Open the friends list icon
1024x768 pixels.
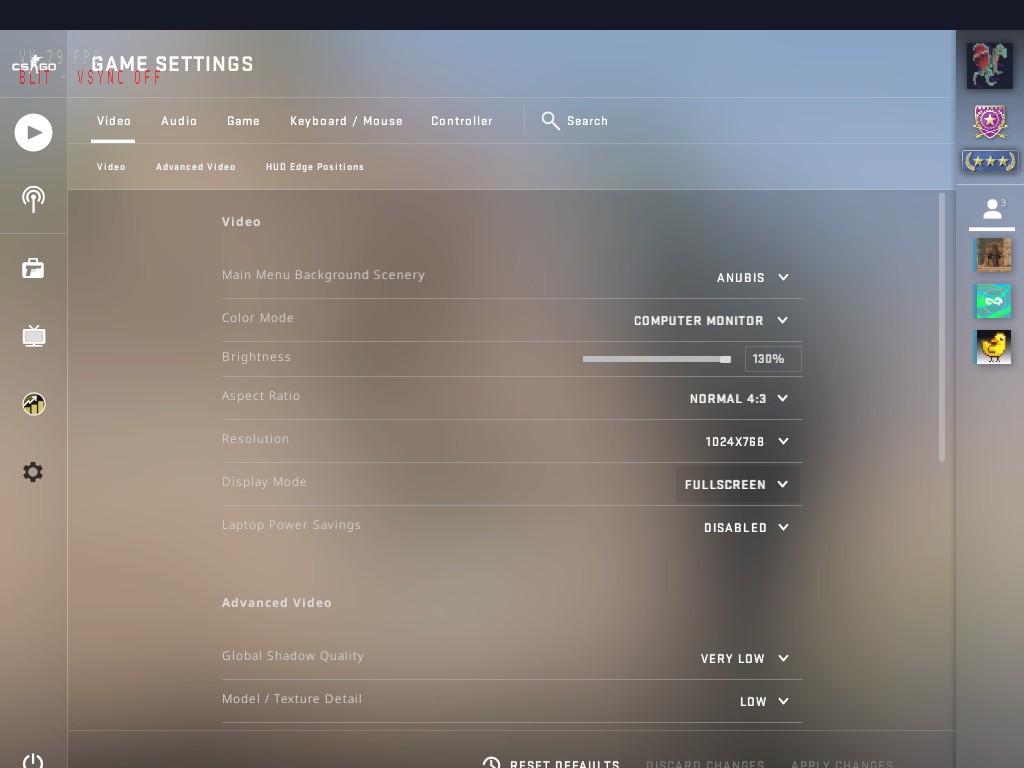[x=993, y=210]
